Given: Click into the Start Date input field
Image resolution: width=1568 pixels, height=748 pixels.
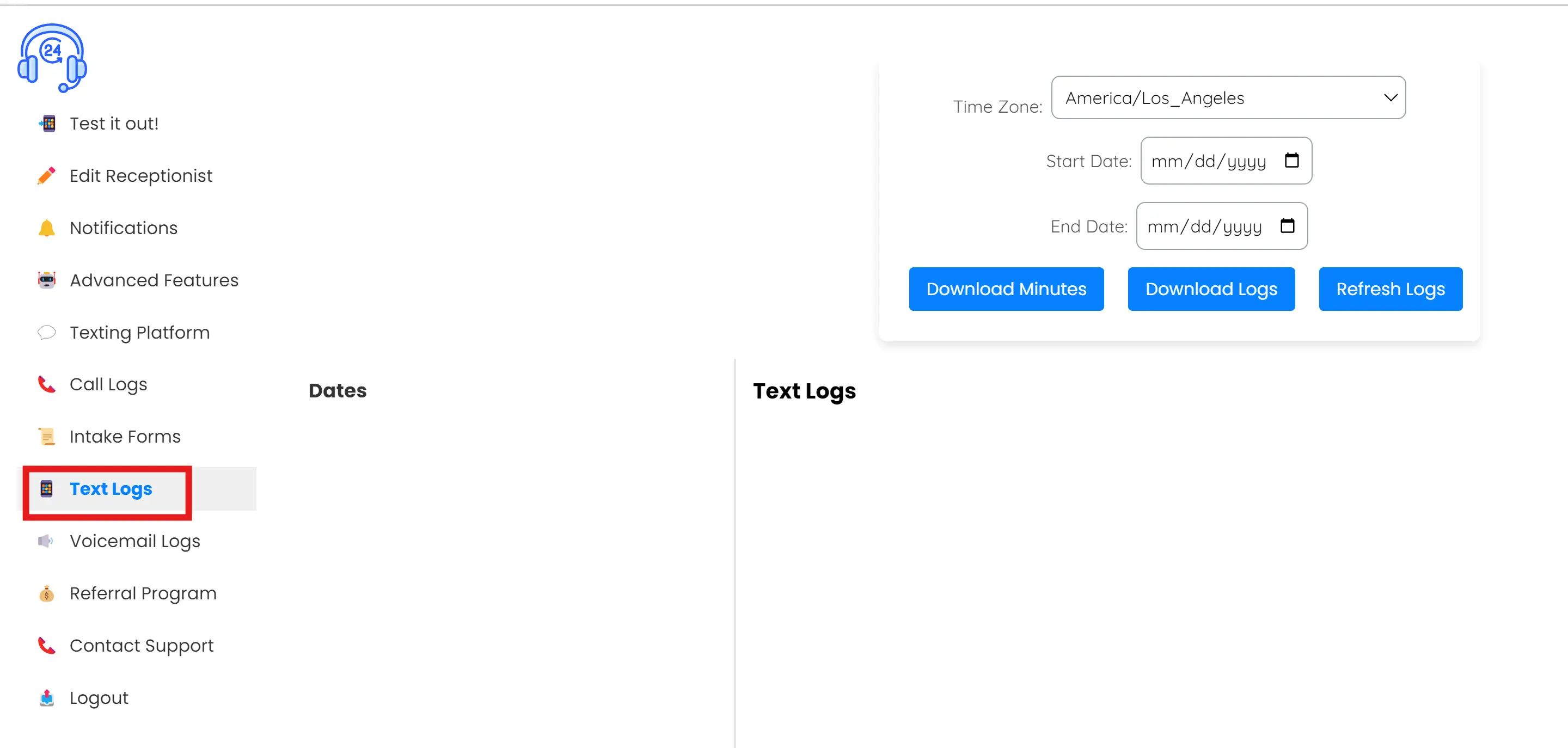Looking at the screenshot, I should coord(1208,161).
